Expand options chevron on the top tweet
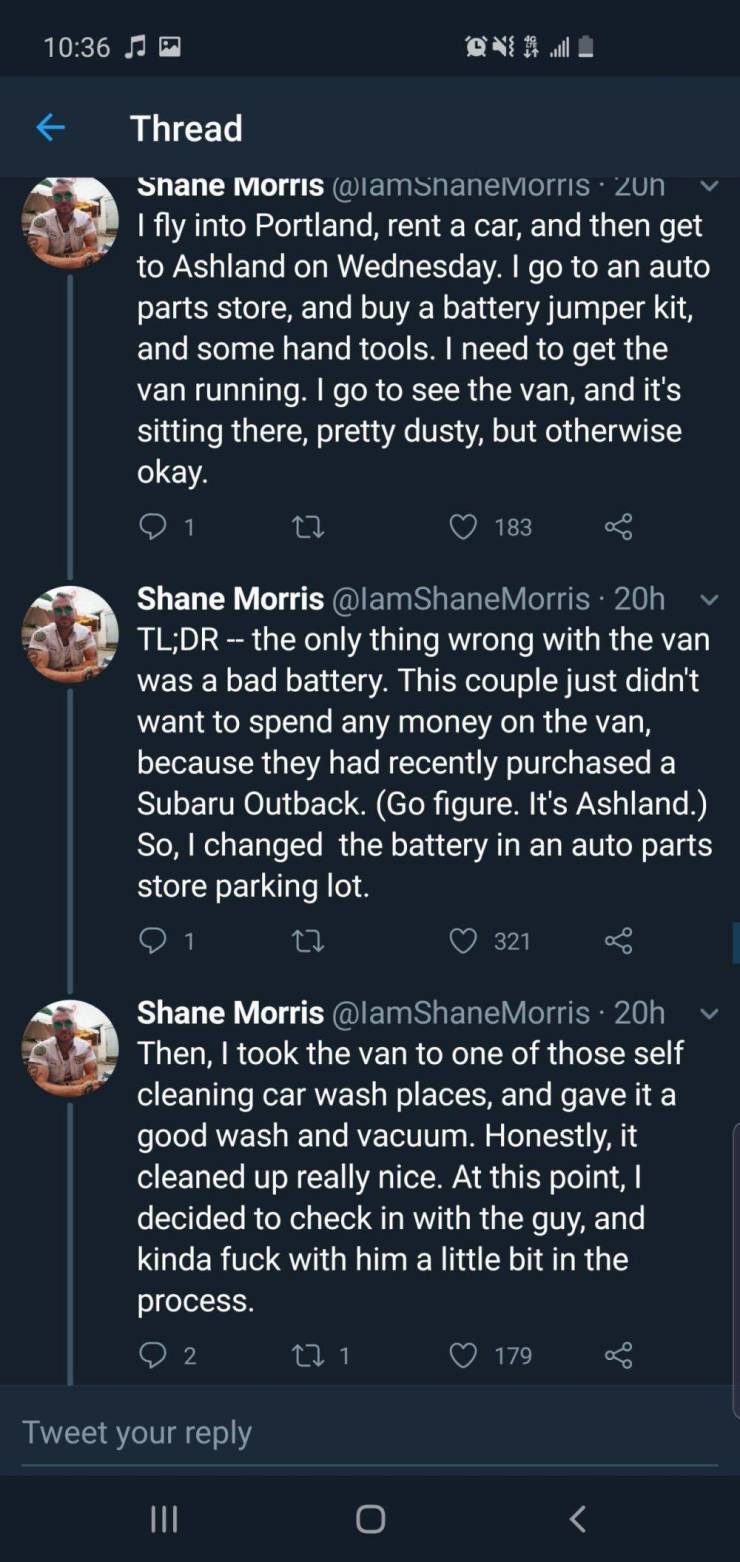 (x=710, y=186)
